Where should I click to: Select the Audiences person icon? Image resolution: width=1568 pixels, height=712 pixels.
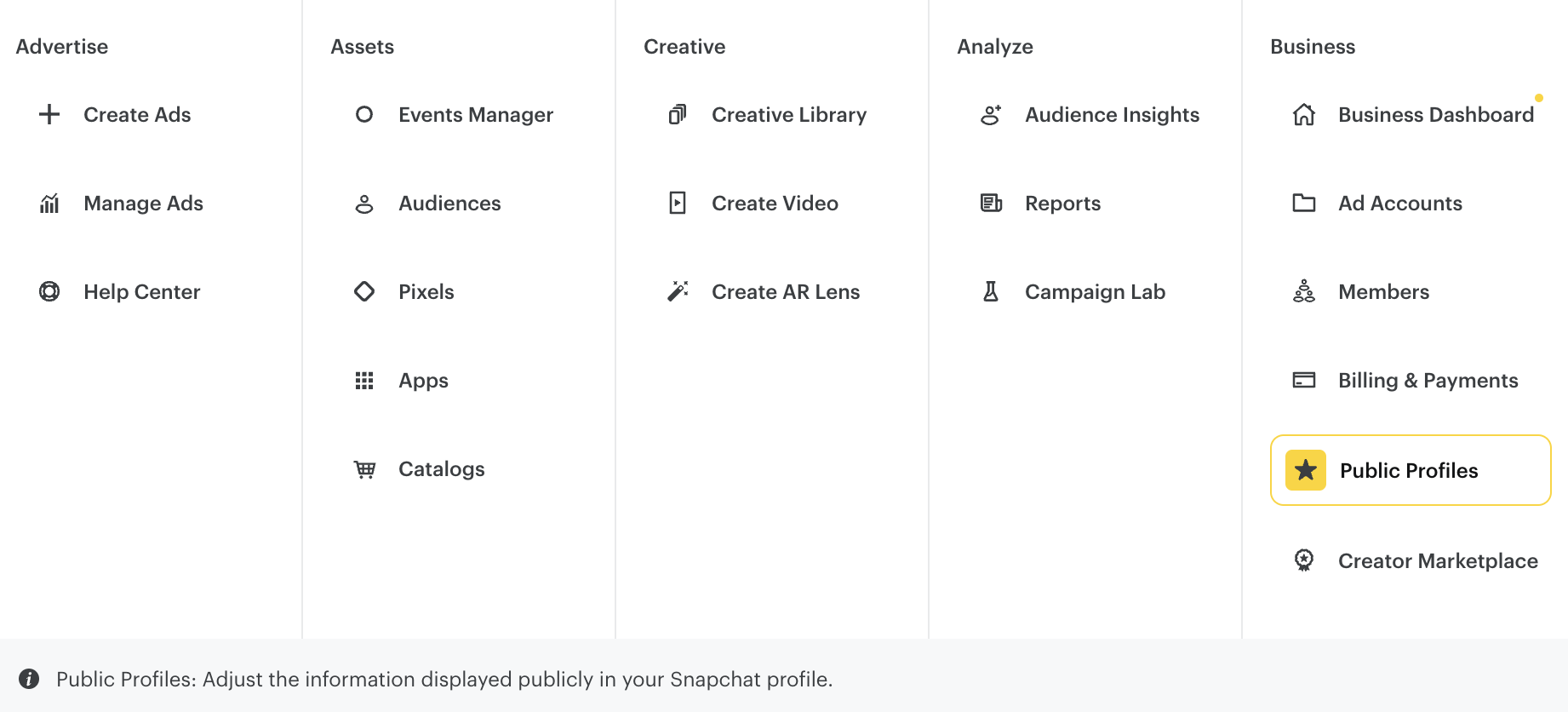pos(364,203)
